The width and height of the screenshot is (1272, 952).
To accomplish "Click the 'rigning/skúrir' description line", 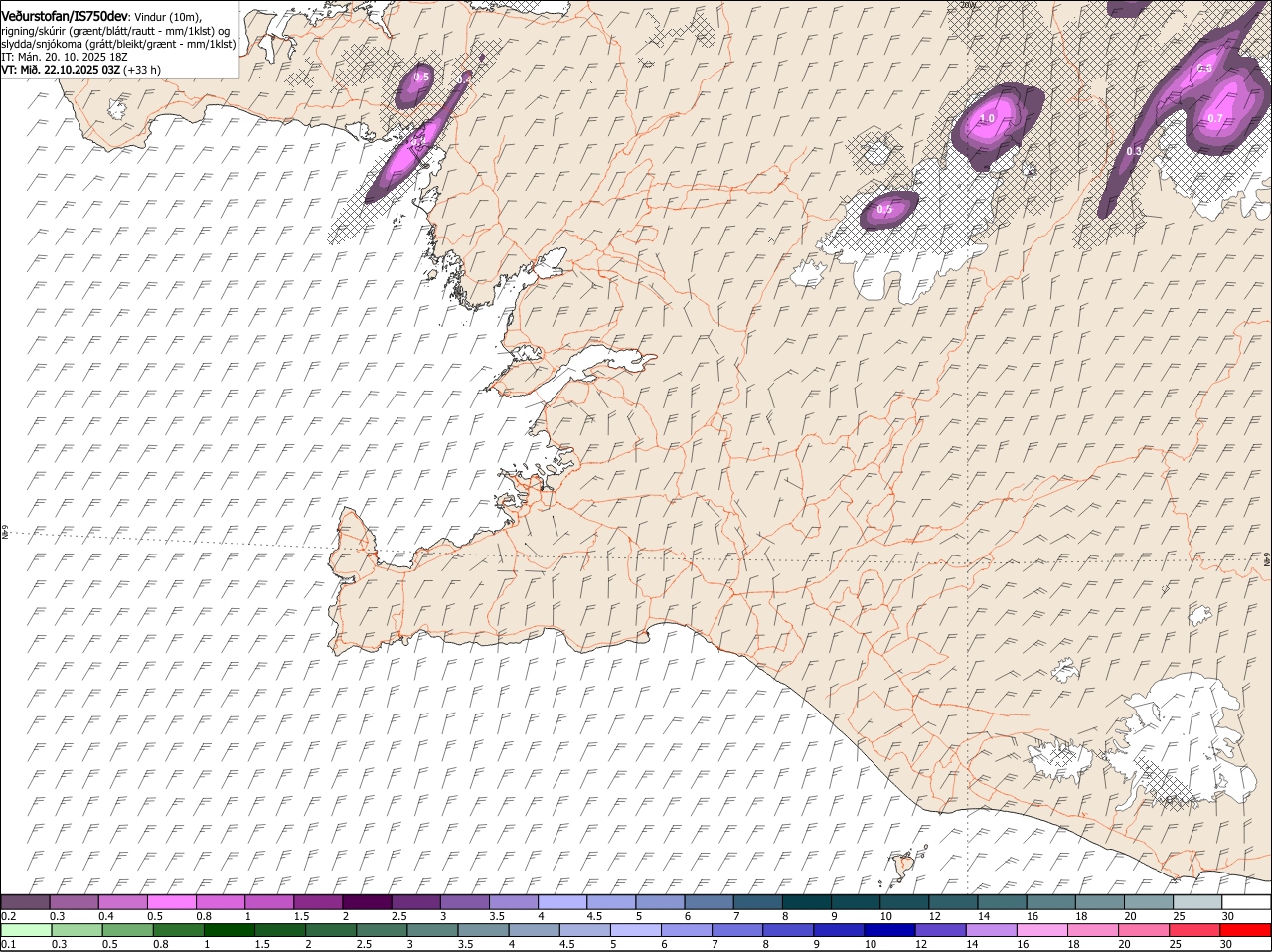I will pos(116,31).
